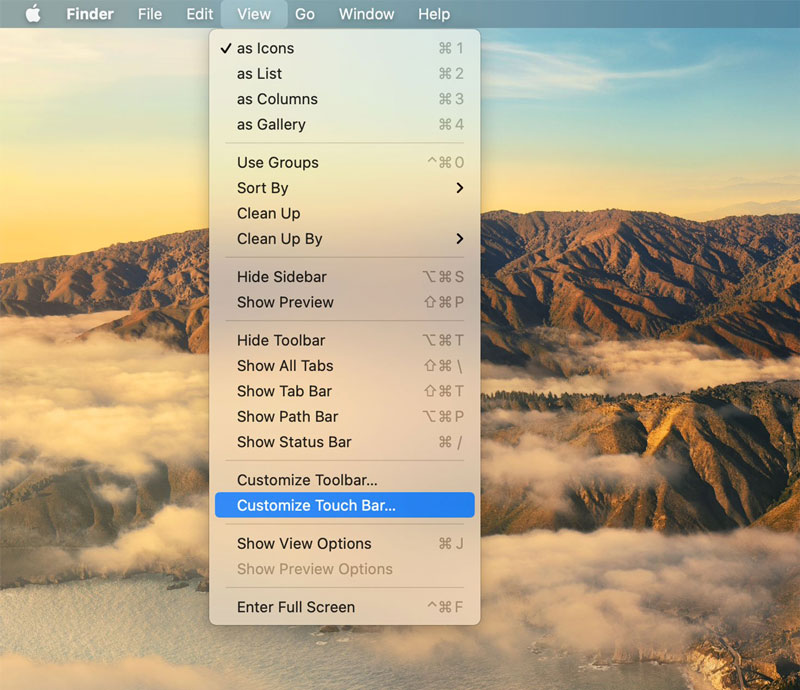800x690 pixels.
Task: Click the 'Clean Up' menu entry
Action: tap(268, 214)
